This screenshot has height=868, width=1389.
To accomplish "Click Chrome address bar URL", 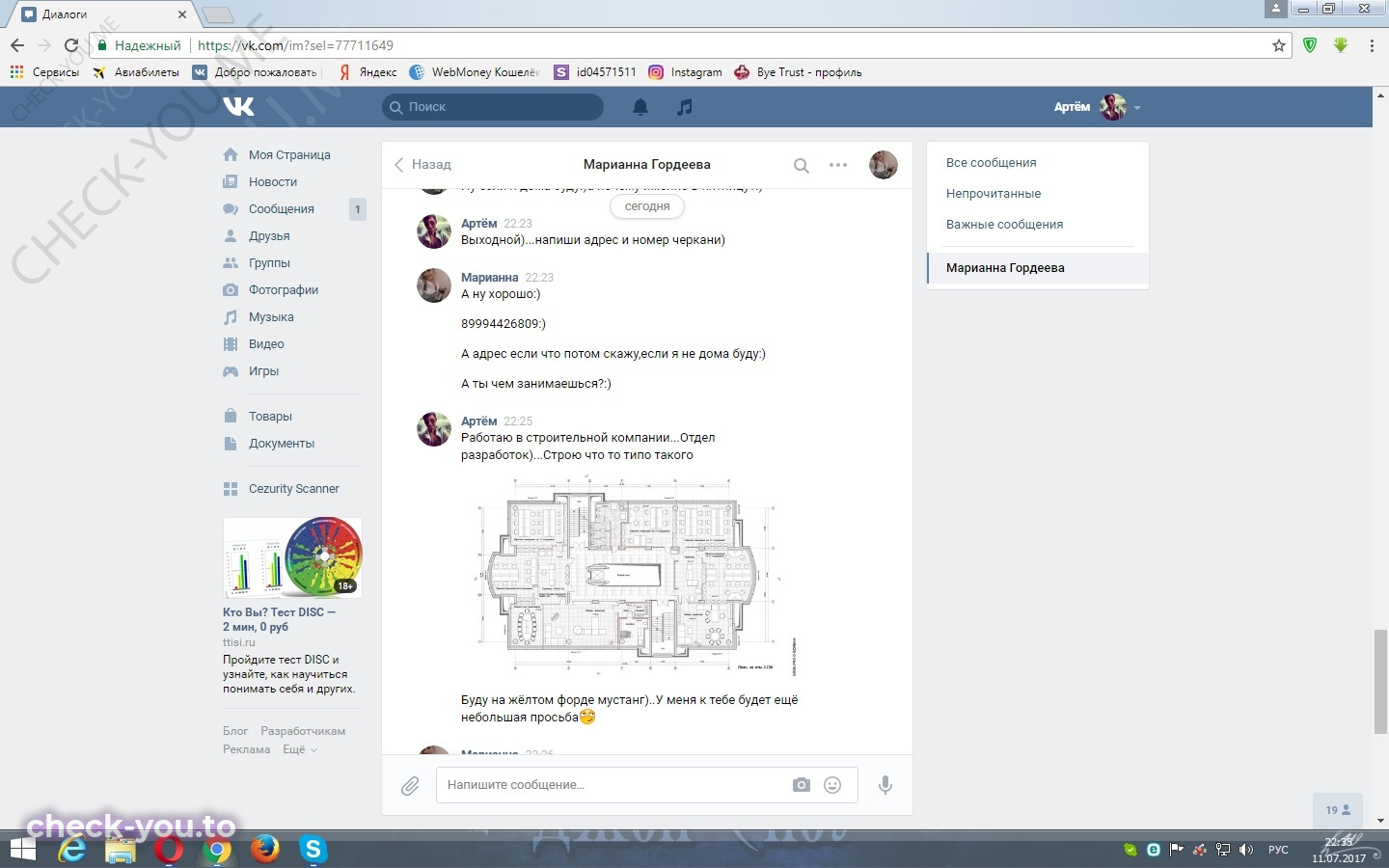I will [295, 45].
